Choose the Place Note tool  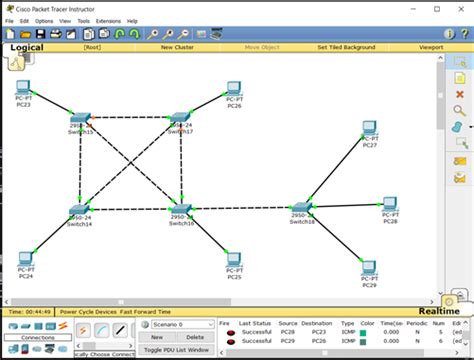460,78
